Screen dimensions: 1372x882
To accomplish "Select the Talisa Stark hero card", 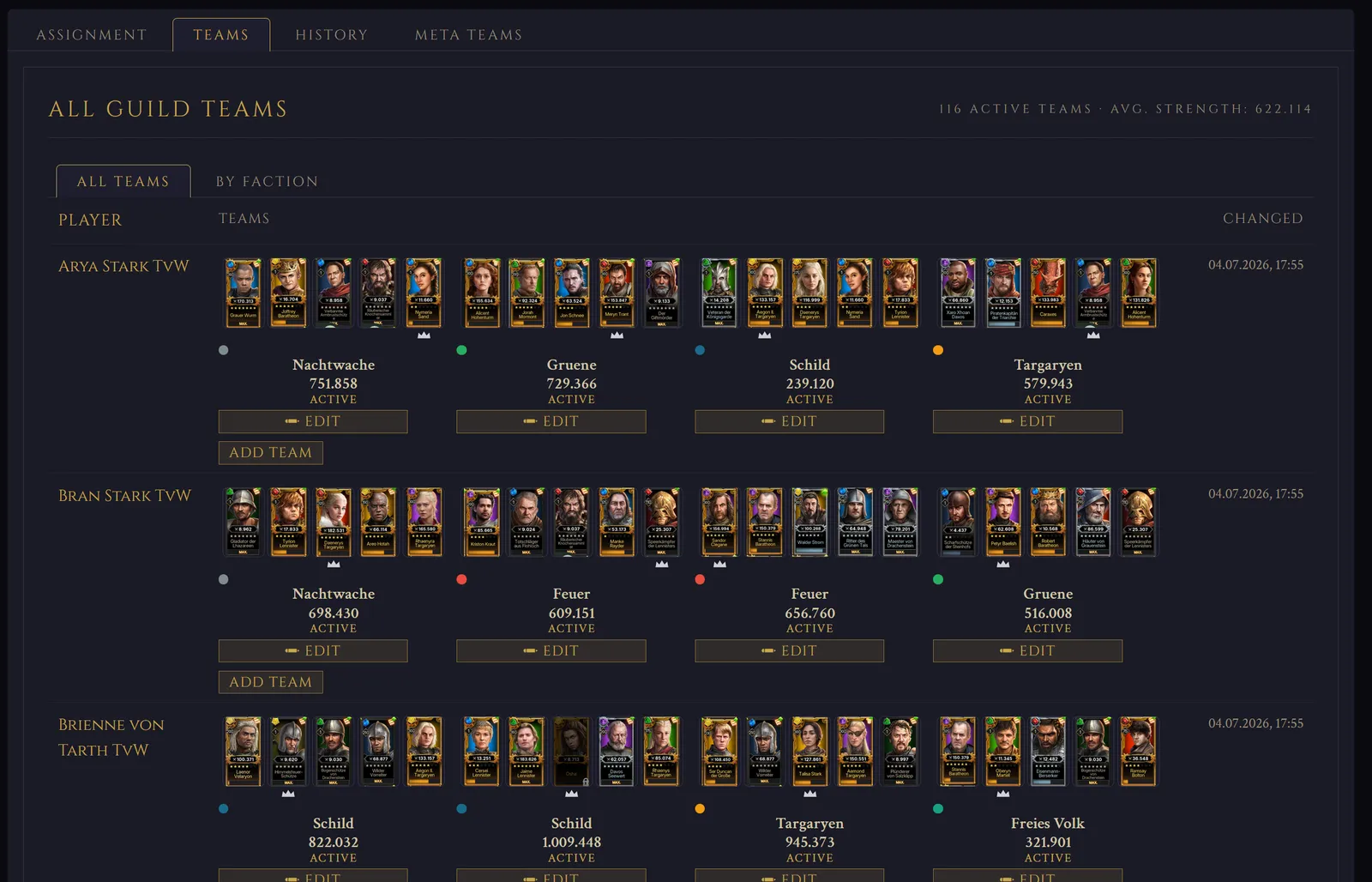I will coord(809,752).
